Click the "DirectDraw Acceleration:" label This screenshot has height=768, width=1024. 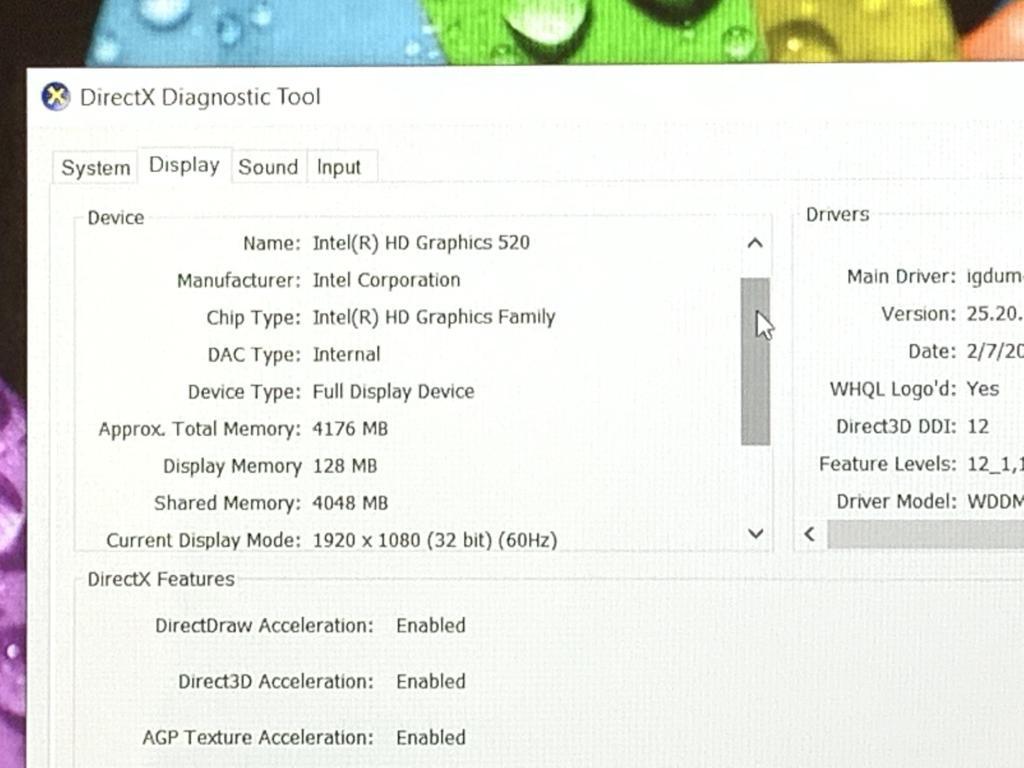tap(264, 626)
